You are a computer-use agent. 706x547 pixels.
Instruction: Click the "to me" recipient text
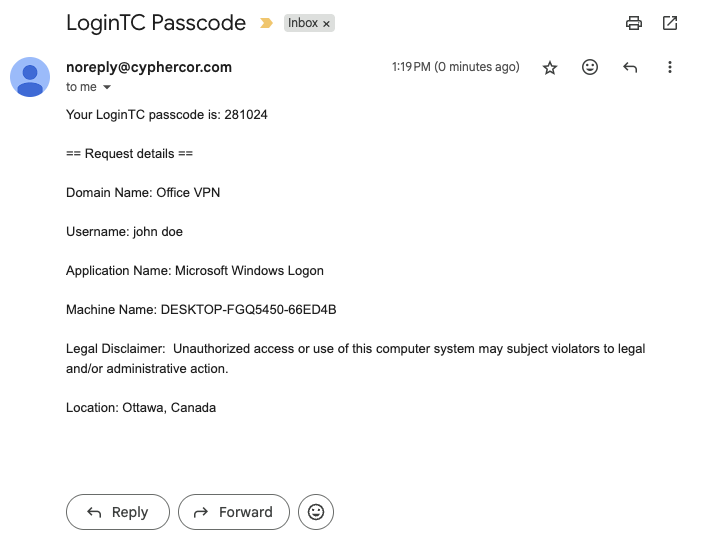pyautogui.click(x=81, y=88)
